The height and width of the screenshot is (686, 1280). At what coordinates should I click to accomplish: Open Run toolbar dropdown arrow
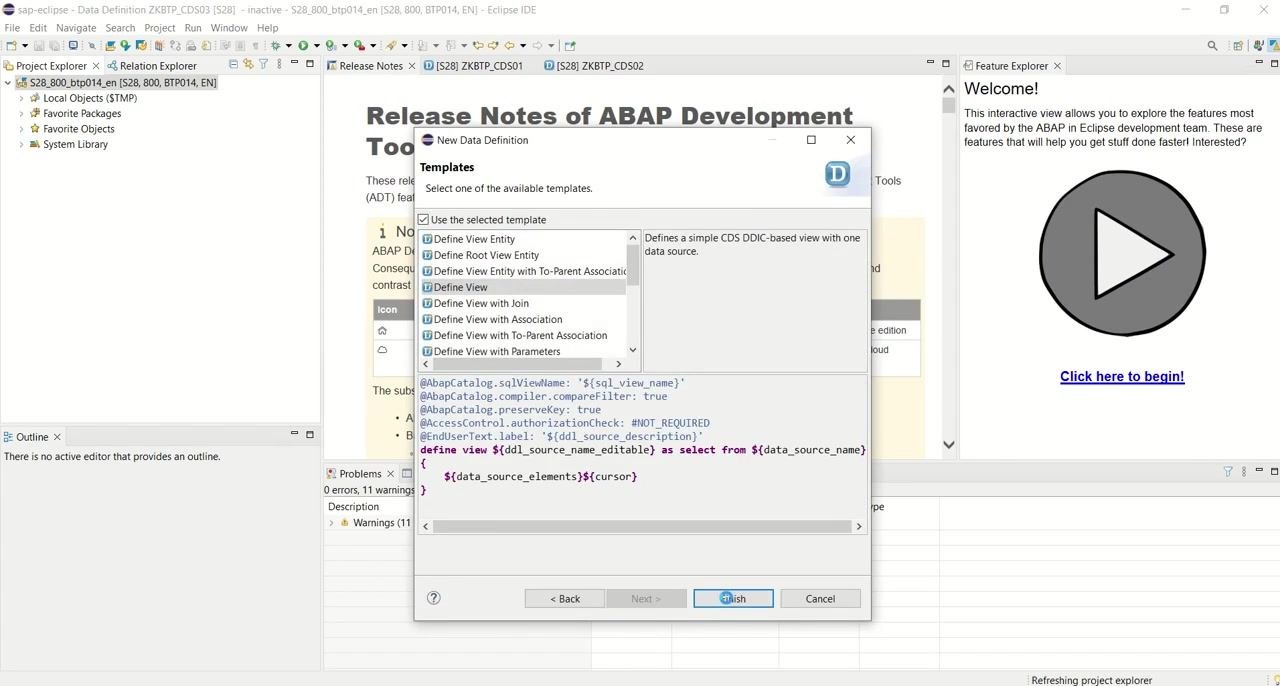pos(316,45)
